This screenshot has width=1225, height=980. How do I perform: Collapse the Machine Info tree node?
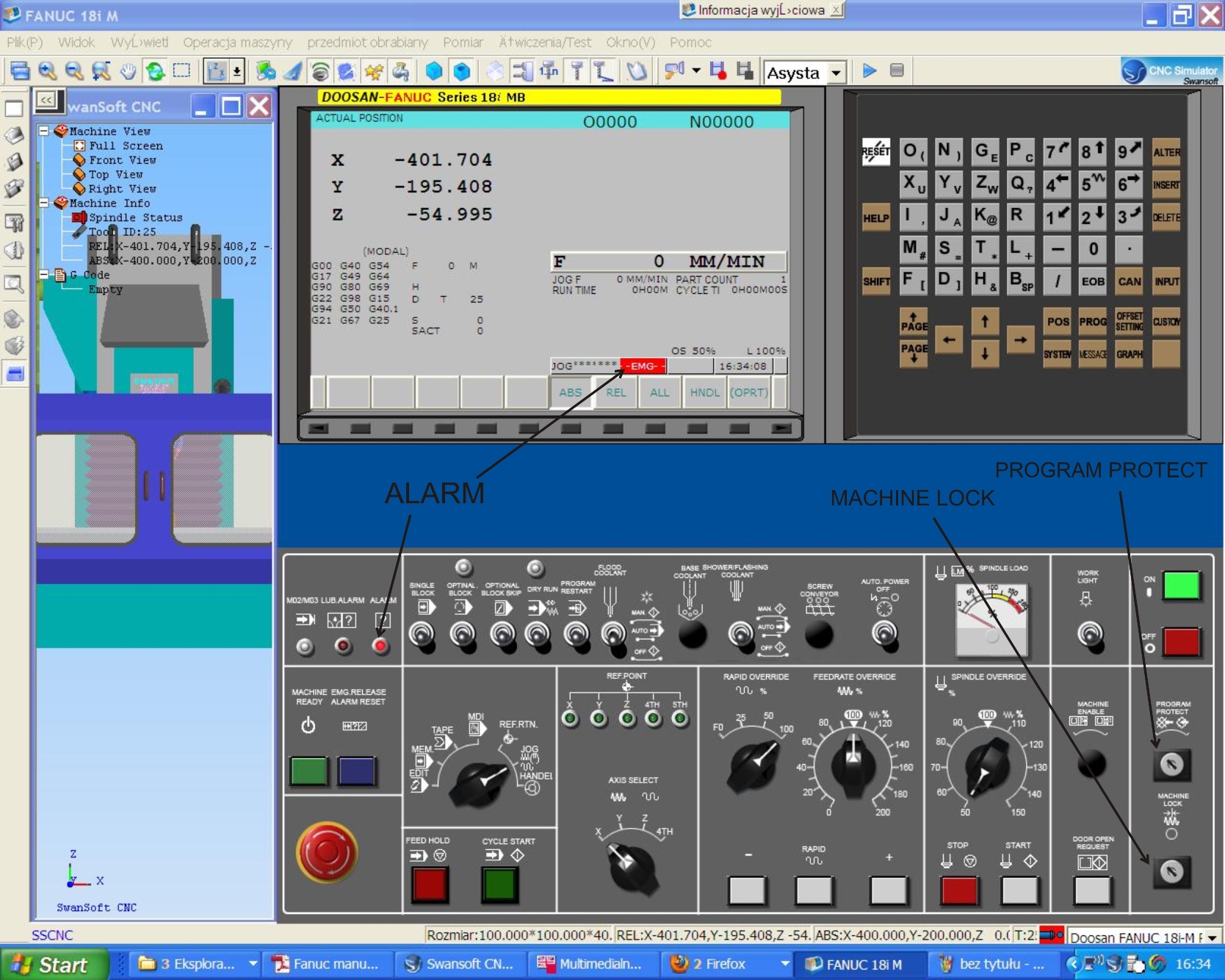[x=43, y=203]
